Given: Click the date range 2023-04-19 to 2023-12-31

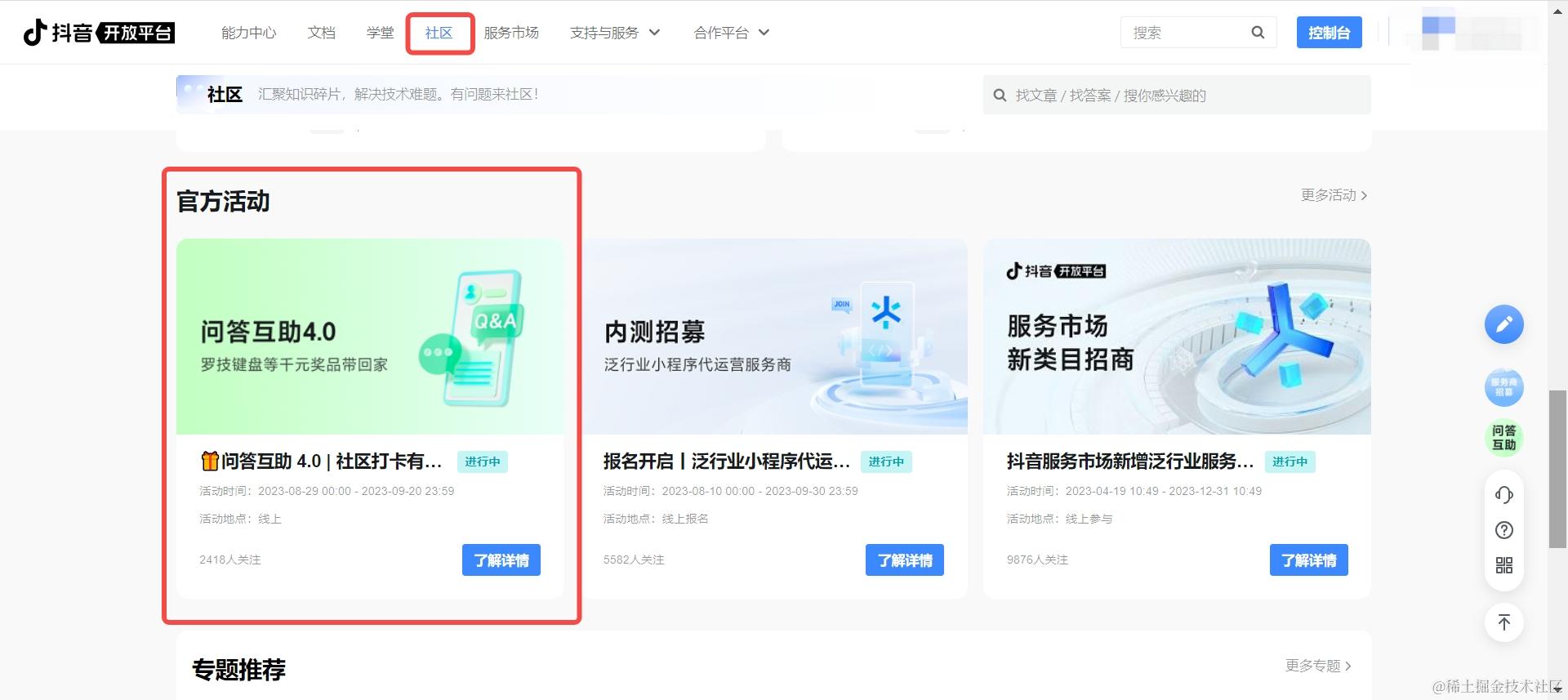Looking at the screenshot, I should click(x=1164, y=491).
